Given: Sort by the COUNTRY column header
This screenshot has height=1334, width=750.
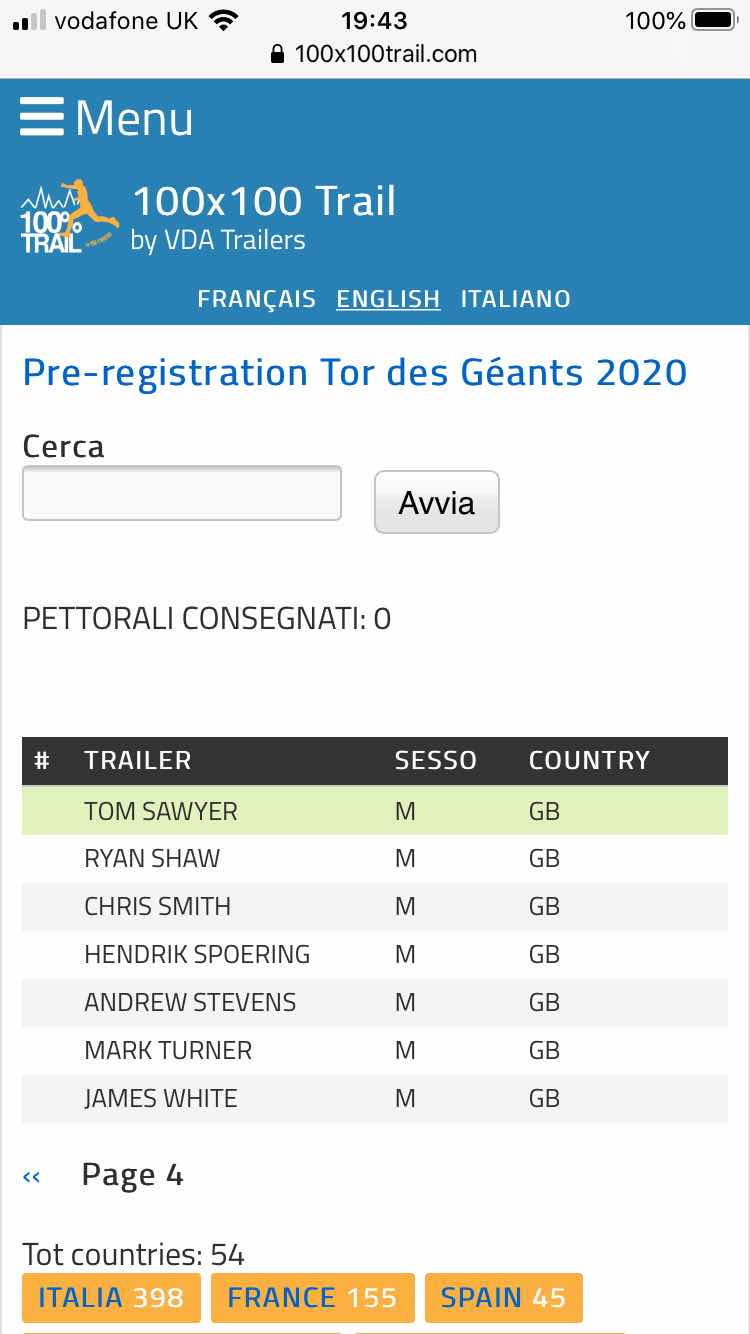Looking at the screenshot, I should (589, 761).
